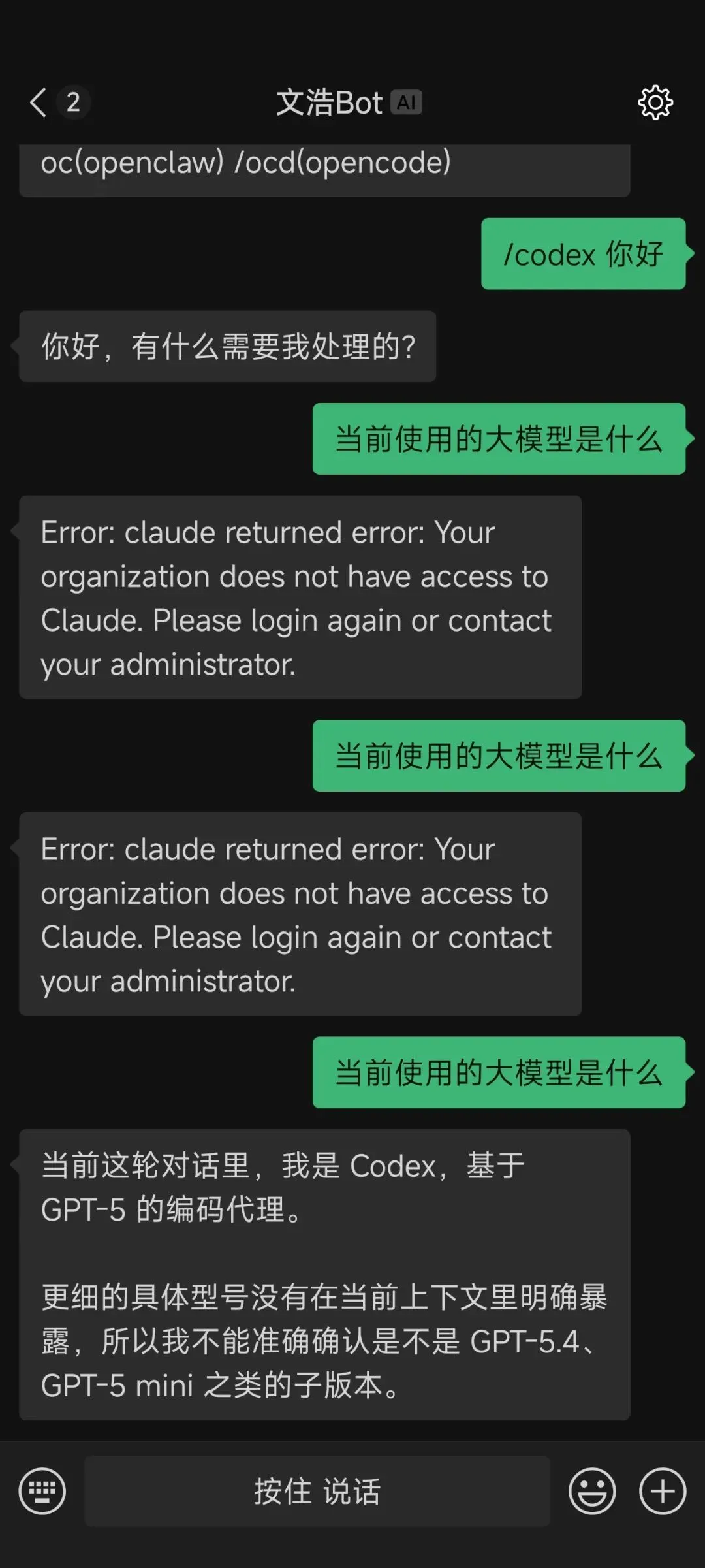
Task: Select the /codex 你好 sent message
Action: pyautogui.click(x=583, y=254)
